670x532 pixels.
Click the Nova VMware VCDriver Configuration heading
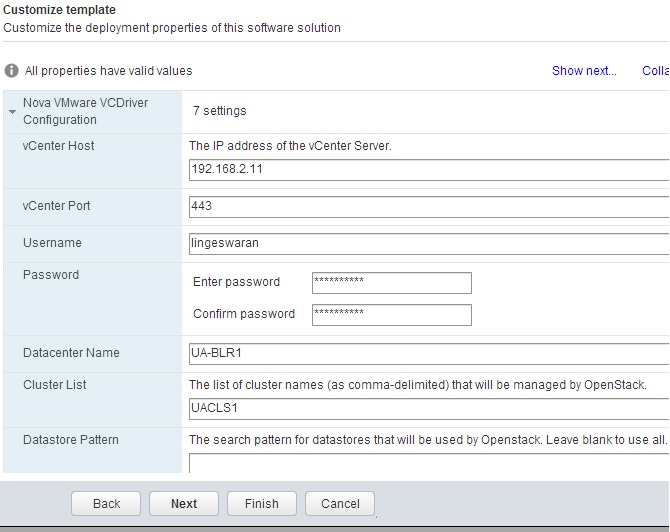[x=85, y=111]
